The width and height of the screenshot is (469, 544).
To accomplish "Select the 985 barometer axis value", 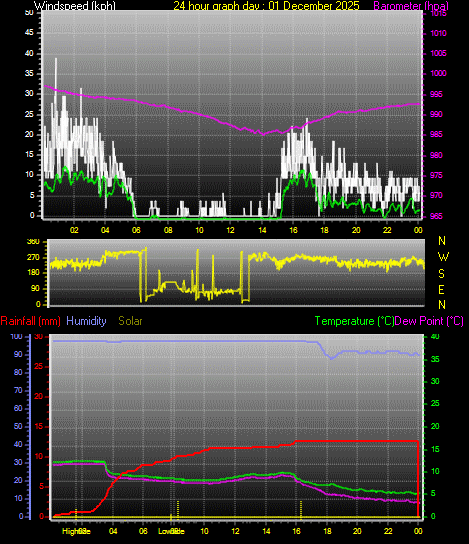I will pos(436,134).
